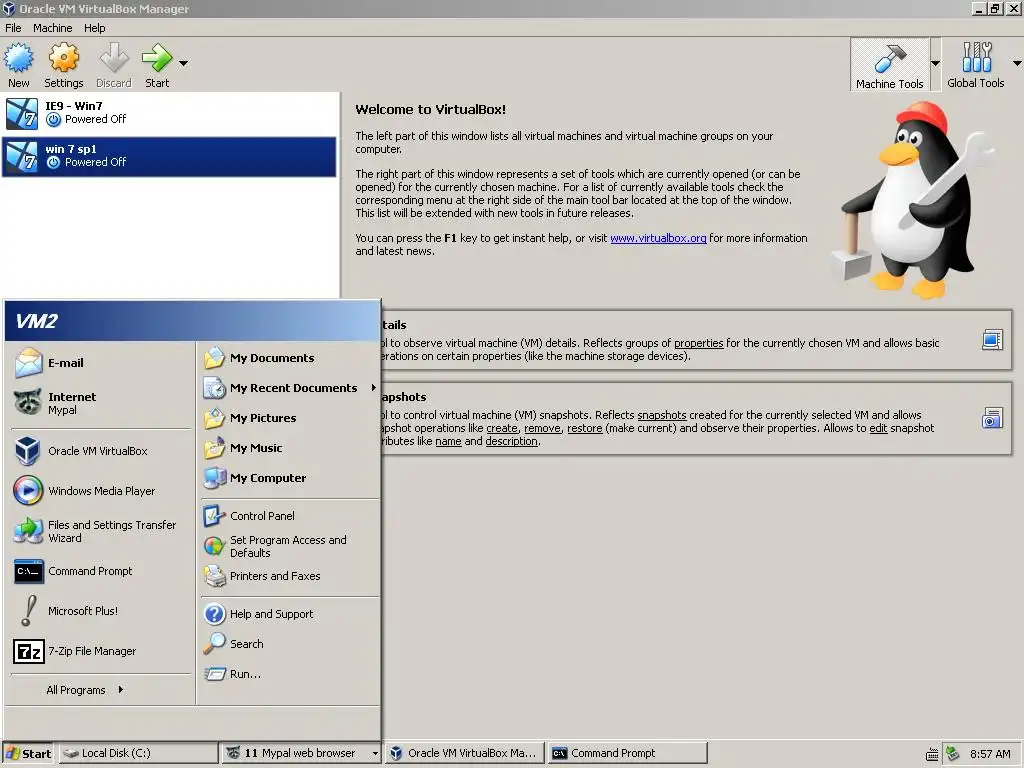Open 7-Zip File Manager

pyautogui.click(x=101, y=651)
